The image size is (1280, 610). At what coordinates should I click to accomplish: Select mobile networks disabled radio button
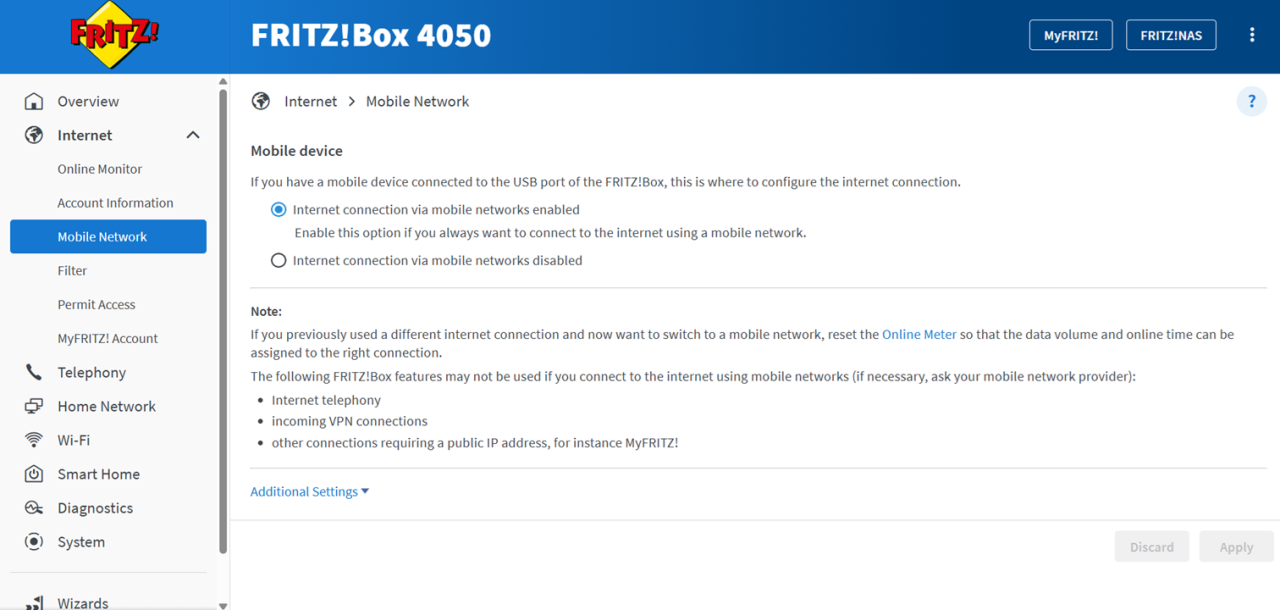coord(279,260)
